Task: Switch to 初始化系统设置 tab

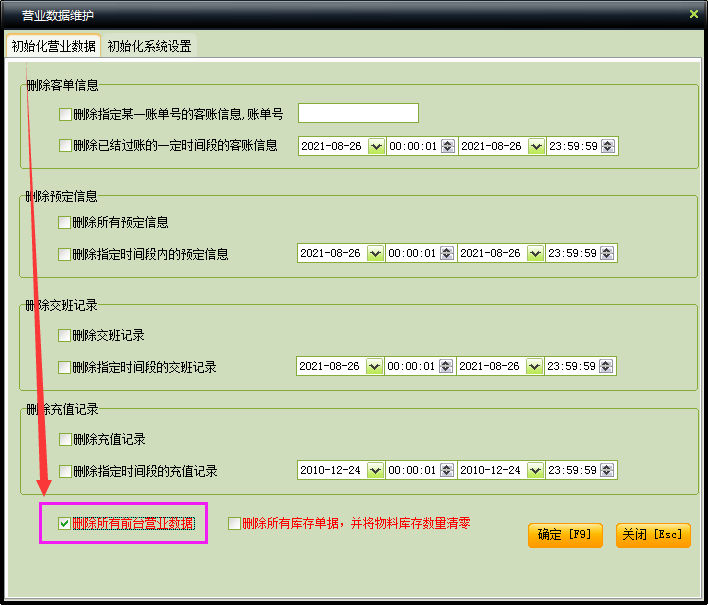Action: [x=149, y=46]
